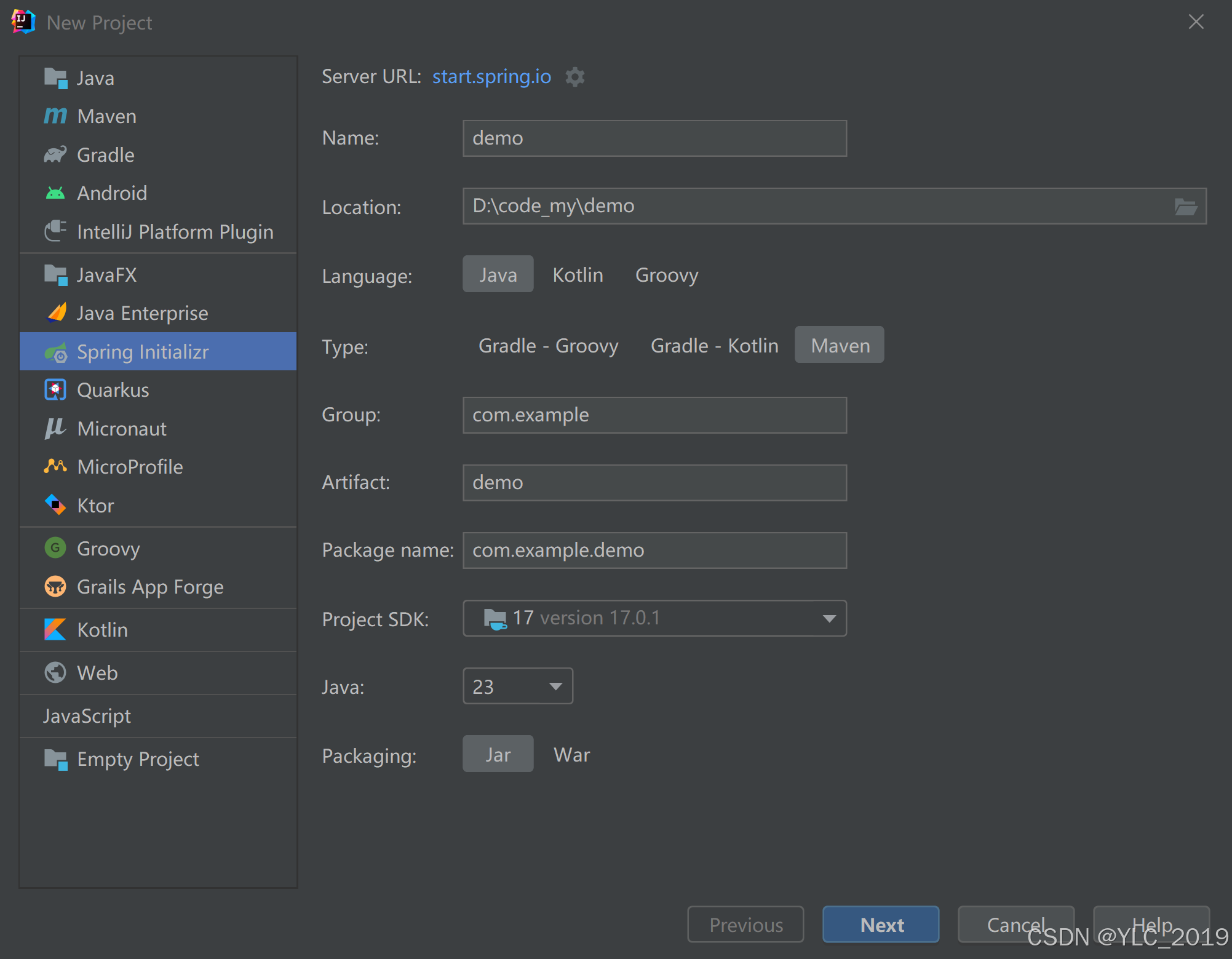The image size is (1232, 959).
Task: Pick the Kotlin logo icon in sidebar
Action: pyautogui.click(x=55, y=629)
